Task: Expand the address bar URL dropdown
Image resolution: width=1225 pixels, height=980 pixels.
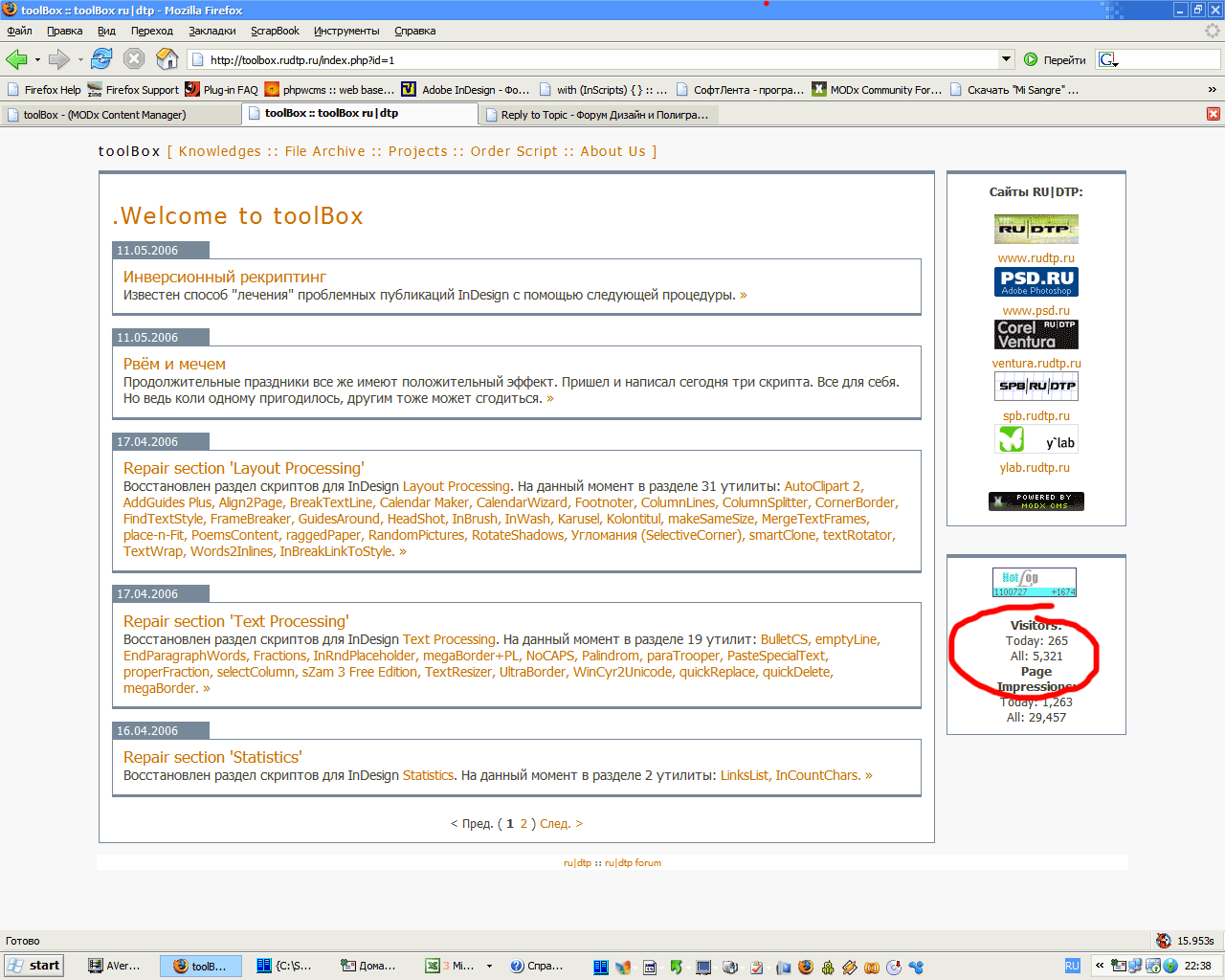Action: (1006, 59)
